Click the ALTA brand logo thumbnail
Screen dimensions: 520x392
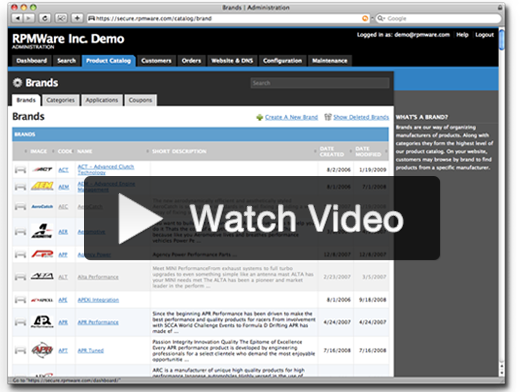42,276
